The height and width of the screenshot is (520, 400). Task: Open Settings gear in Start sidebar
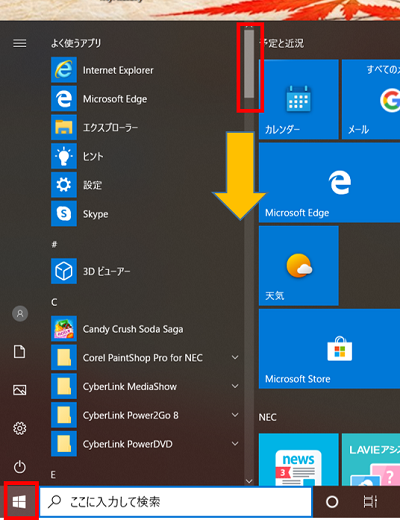[x=20, y=428]
